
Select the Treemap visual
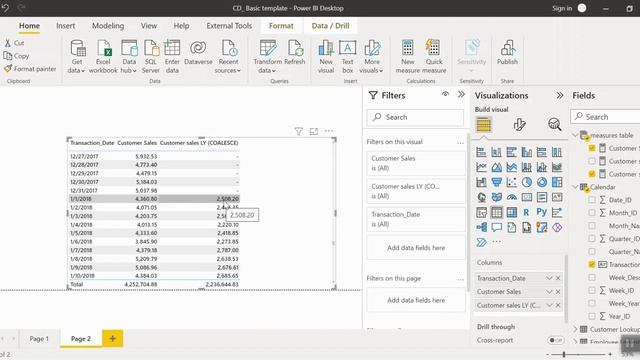557,182
